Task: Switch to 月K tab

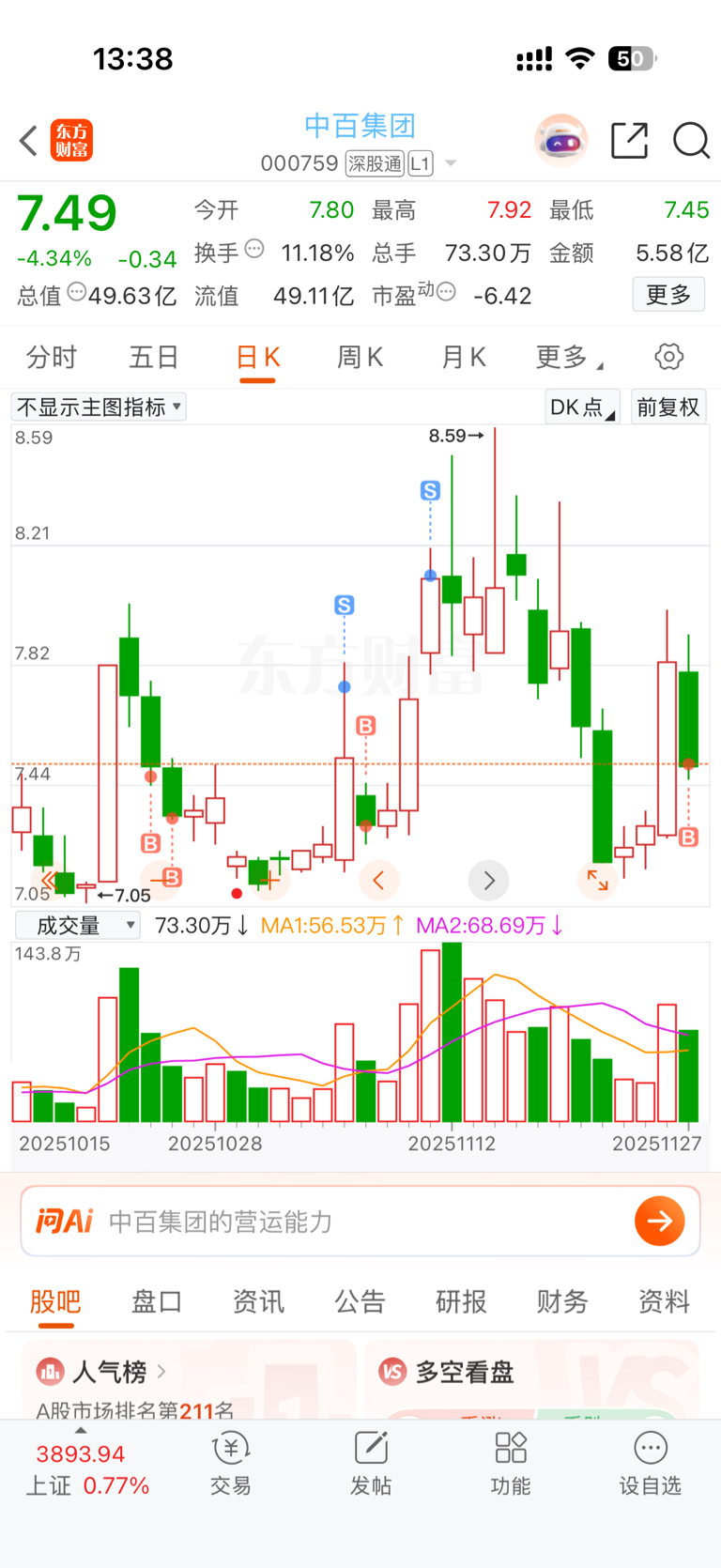Action: 463,357
